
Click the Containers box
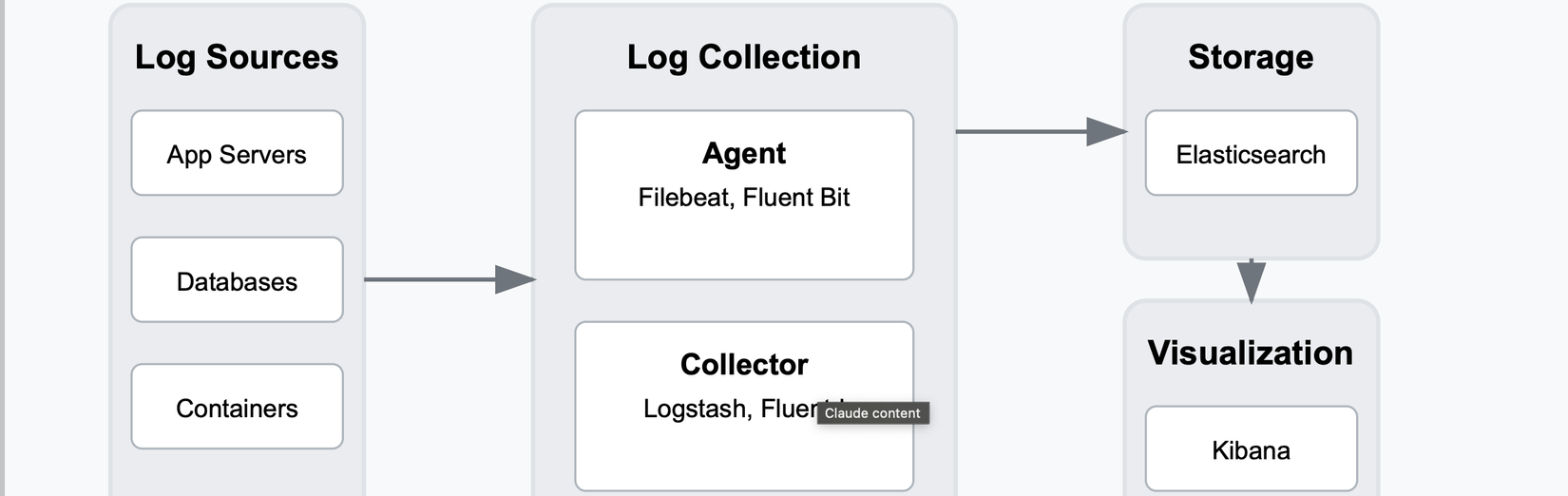tap(237, 407)
